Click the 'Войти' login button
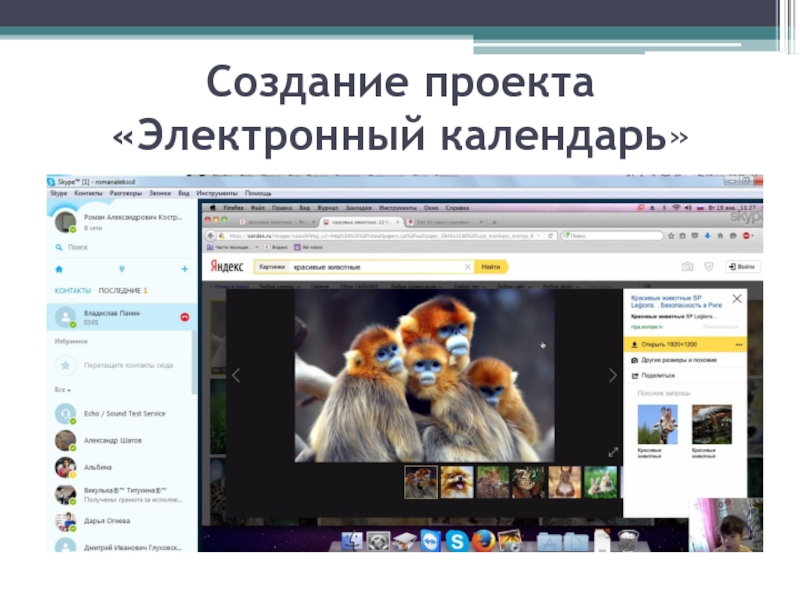 point(743,267)
